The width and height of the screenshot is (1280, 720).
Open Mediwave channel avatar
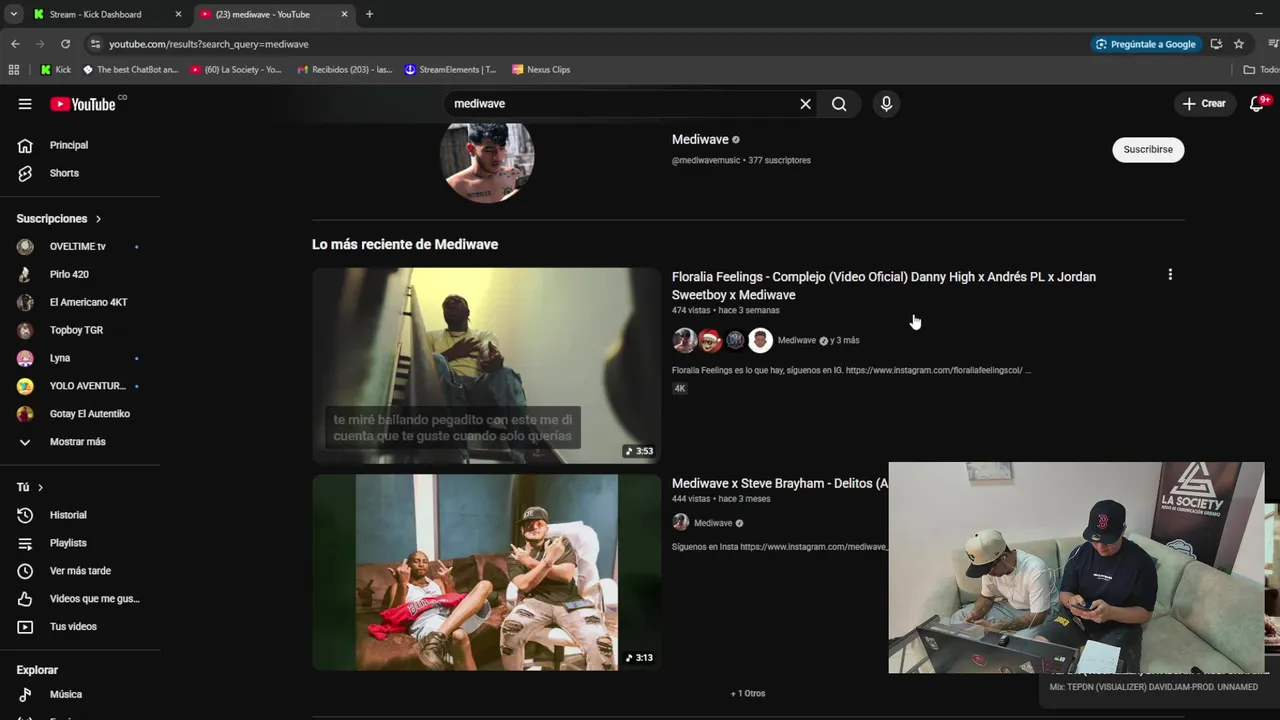487,160
